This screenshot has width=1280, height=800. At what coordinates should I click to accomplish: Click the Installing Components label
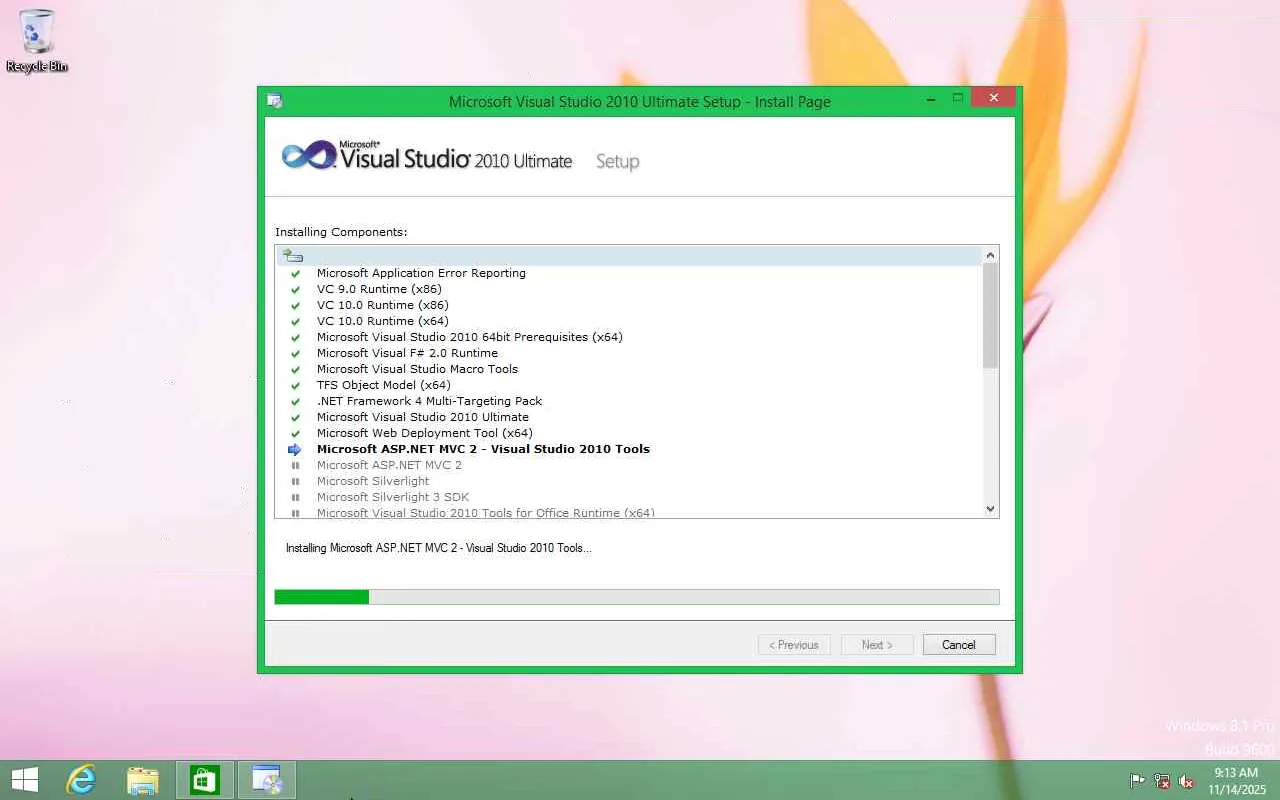click(341, 232)
